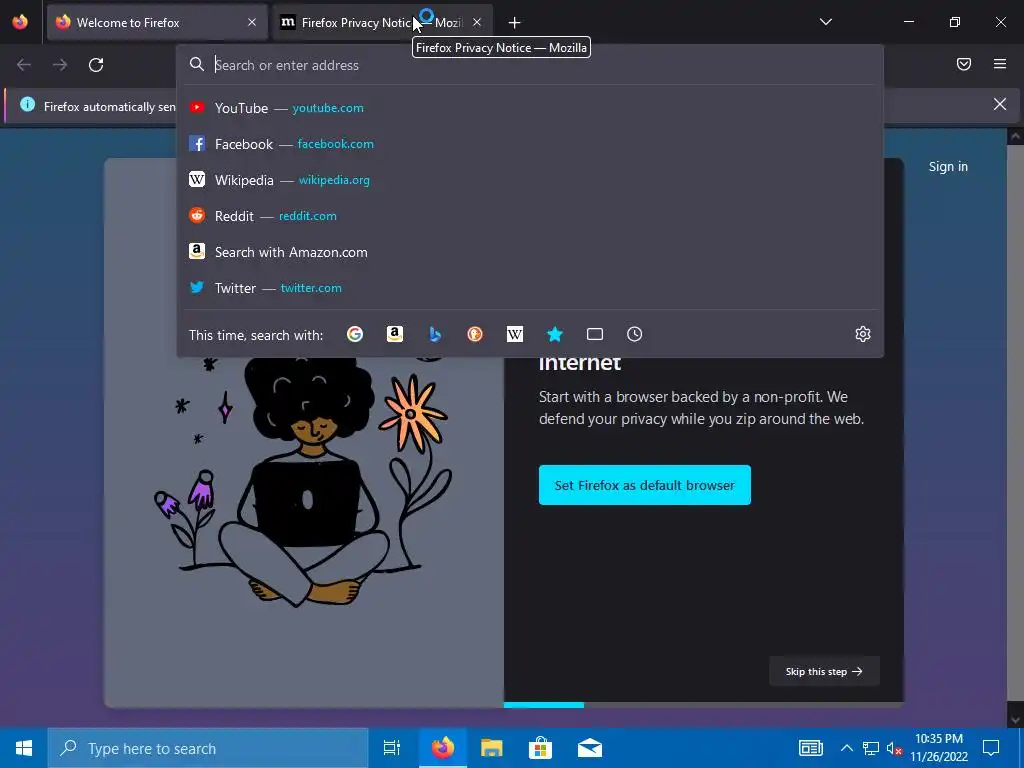1024x768 pixels.
Task: Open search settings gear icon
Action: point(863,334)
